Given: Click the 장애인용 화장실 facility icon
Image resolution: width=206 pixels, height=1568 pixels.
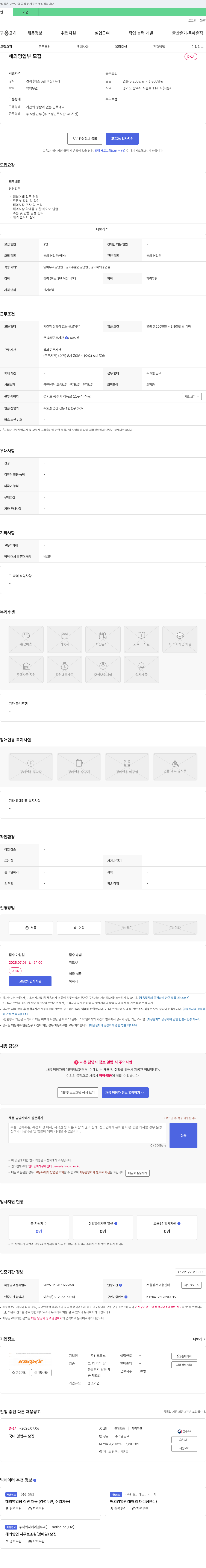Looking at the screenshot, I should pos(127,767).
